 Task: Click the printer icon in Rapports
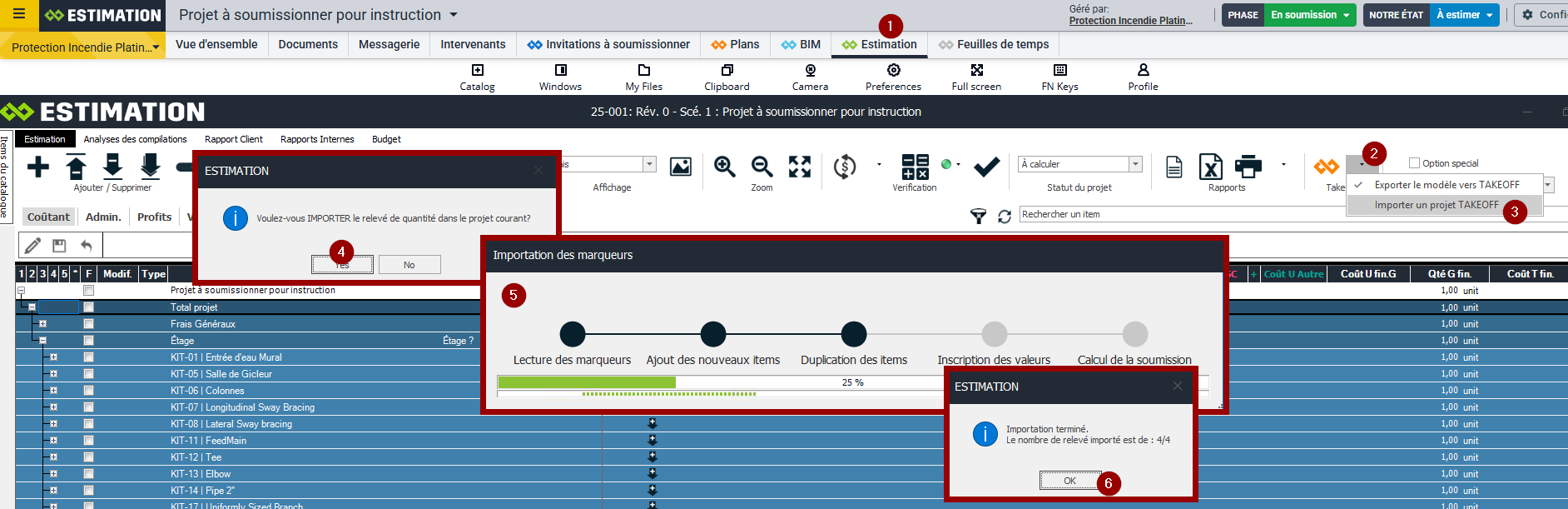point(1248,167)
